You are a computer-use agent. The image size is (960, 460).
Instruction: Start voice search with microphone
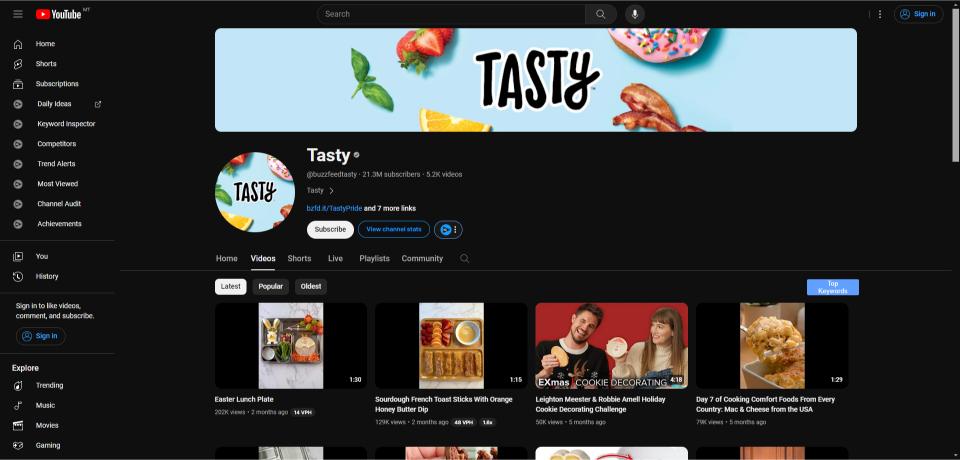coord(635,14)
